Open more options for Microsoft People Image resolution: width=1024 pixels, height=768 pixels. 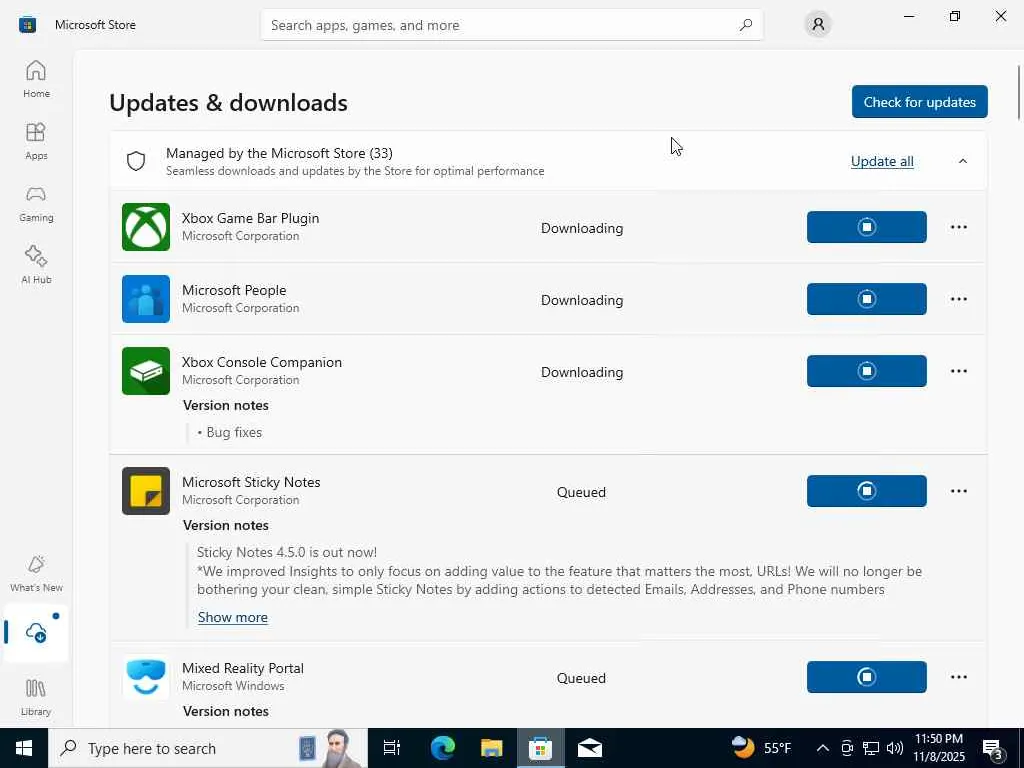coord(959,298)
